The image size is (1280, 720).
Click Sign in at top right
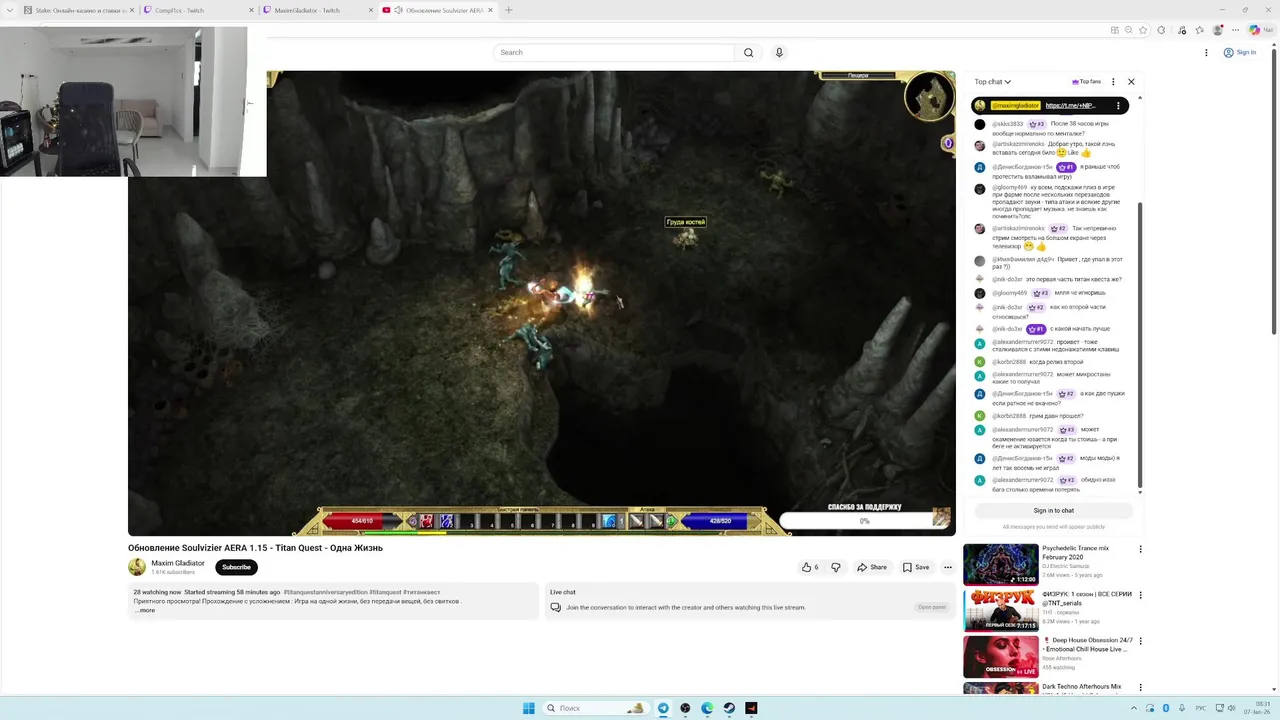coord(1240,52)
